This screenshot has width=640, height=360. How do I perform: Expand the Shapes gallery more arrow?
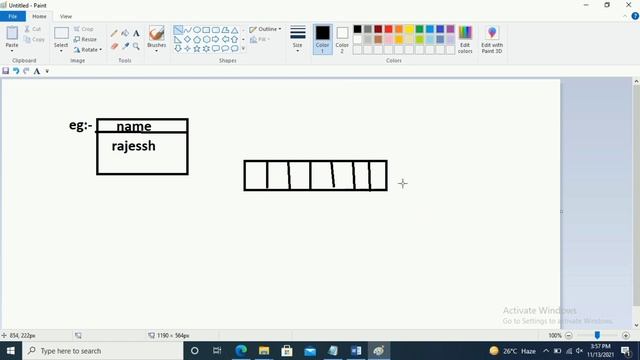pyautogui.click(x=244, y=49)
